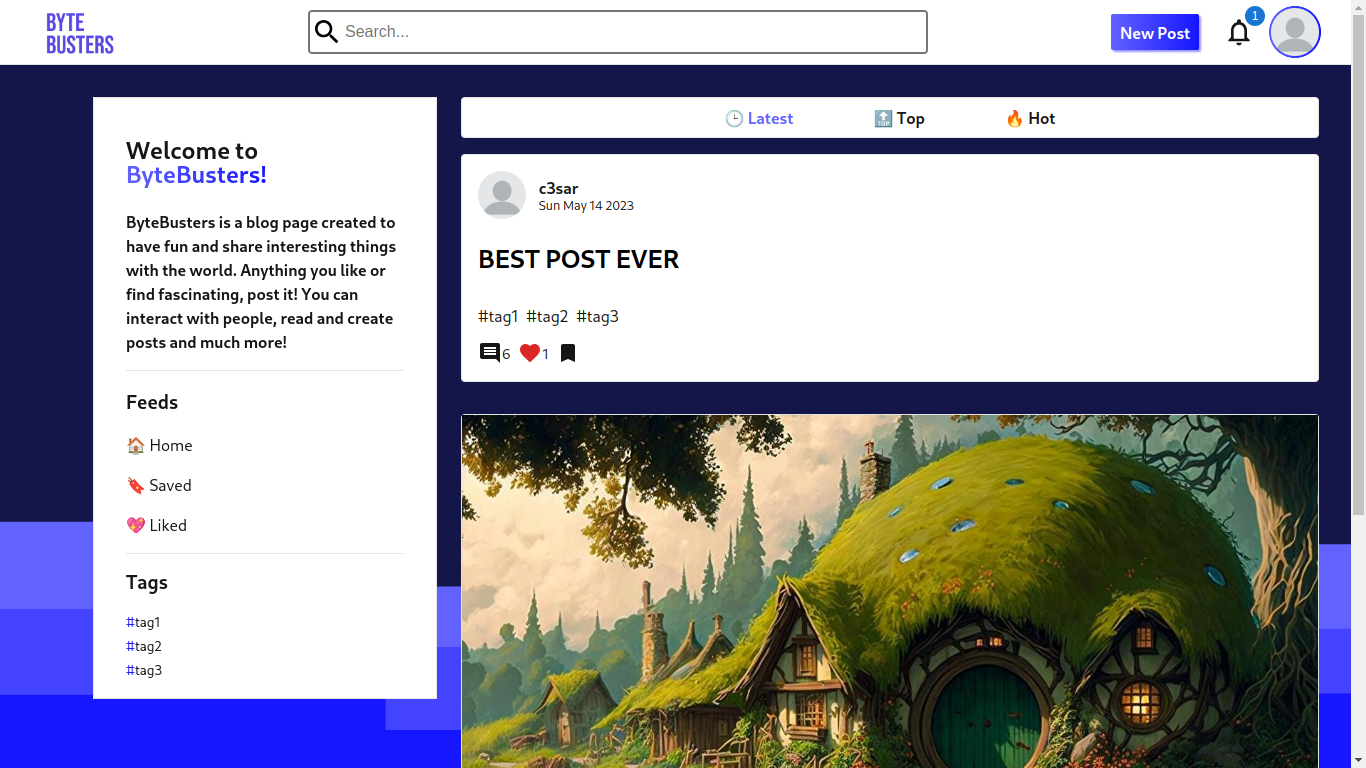Open the BEST POST EVER post
1366x768 pixels.
pyautogui.click(x=579, y=259)
